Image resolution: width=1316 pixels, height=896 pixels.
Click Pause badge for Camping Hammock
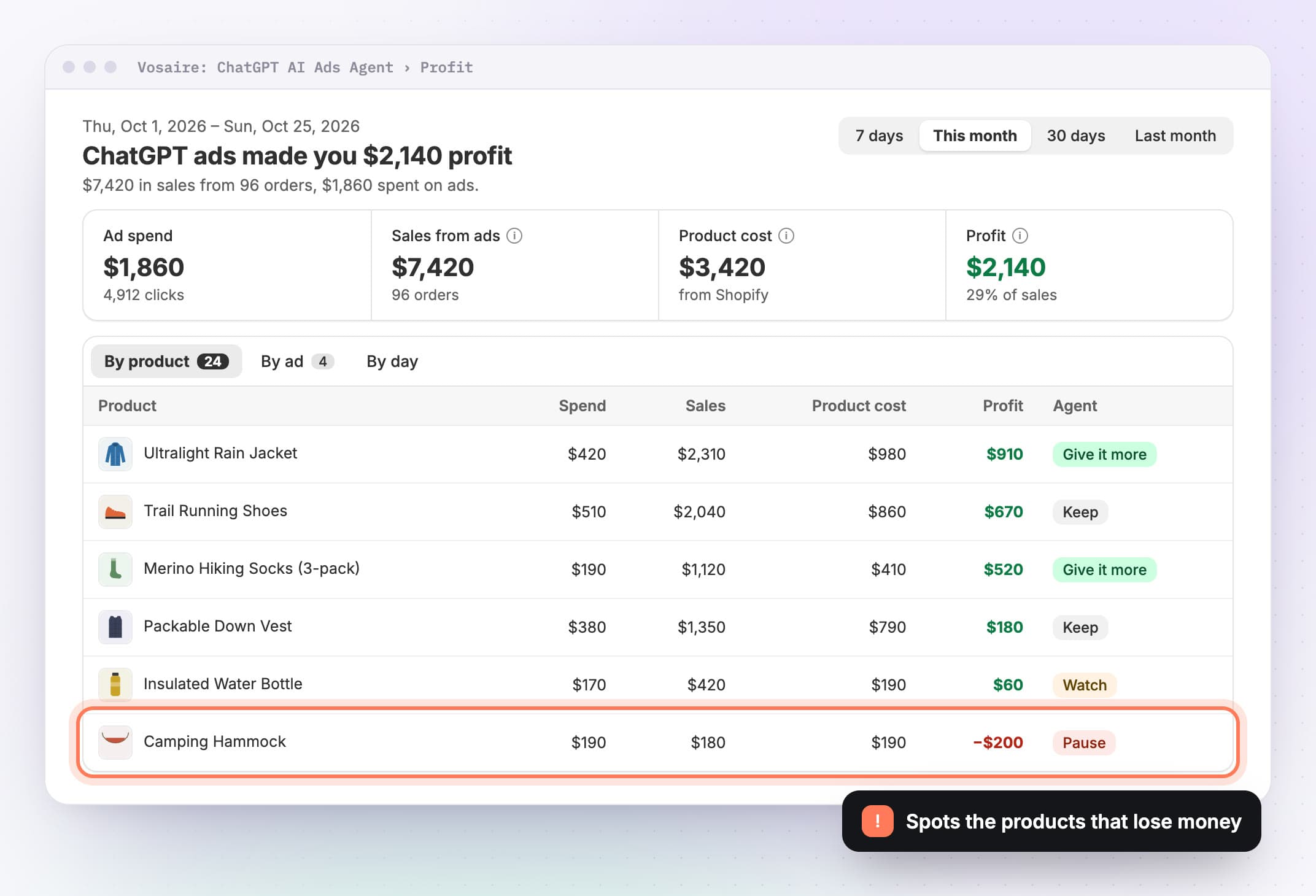[1084, 743]
